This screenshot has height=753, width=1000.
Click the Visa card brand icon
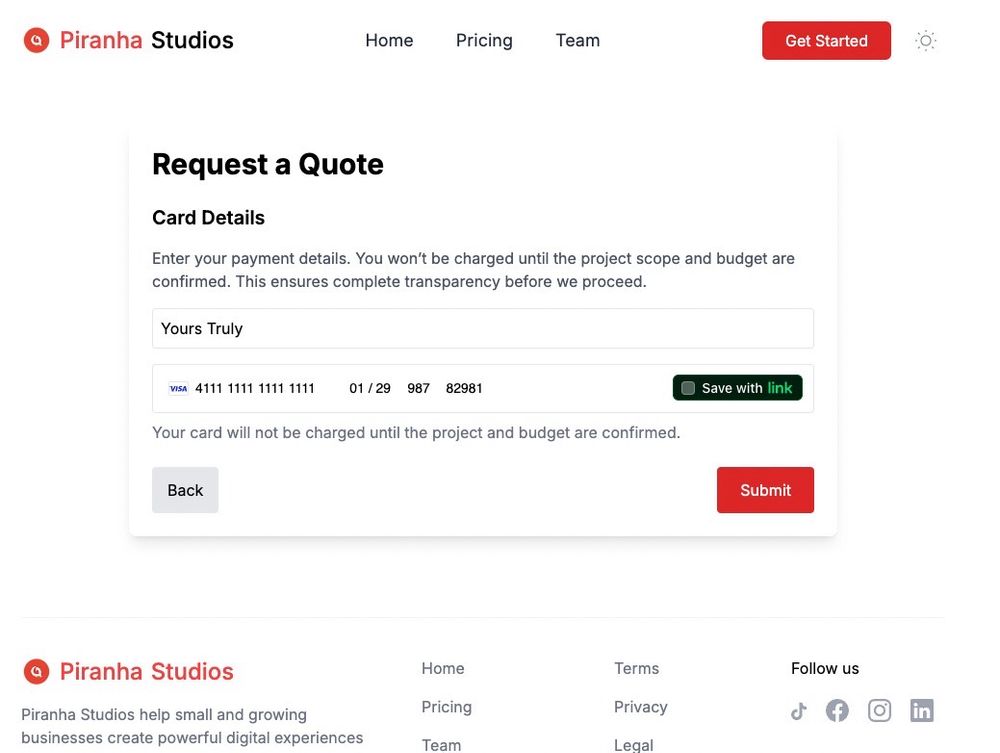(178, 389)
